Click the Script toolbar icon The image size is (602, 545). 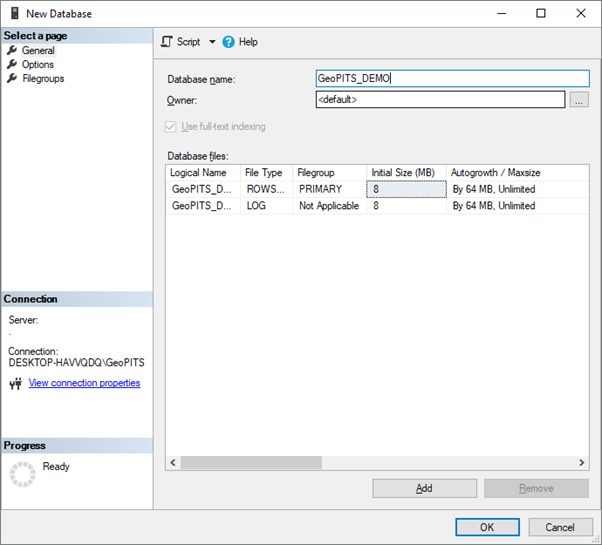pyautogui.click(x=167, y=41)
